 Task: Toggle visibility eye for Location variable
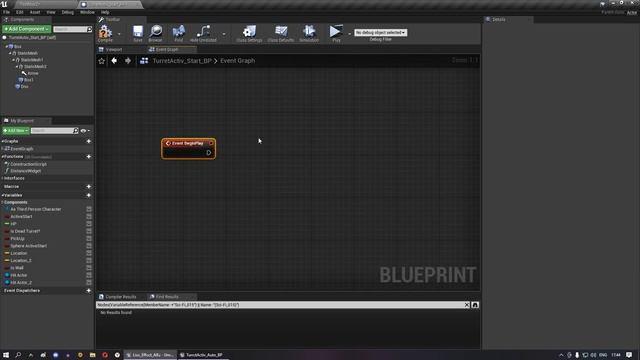click(x=89, y=253)
